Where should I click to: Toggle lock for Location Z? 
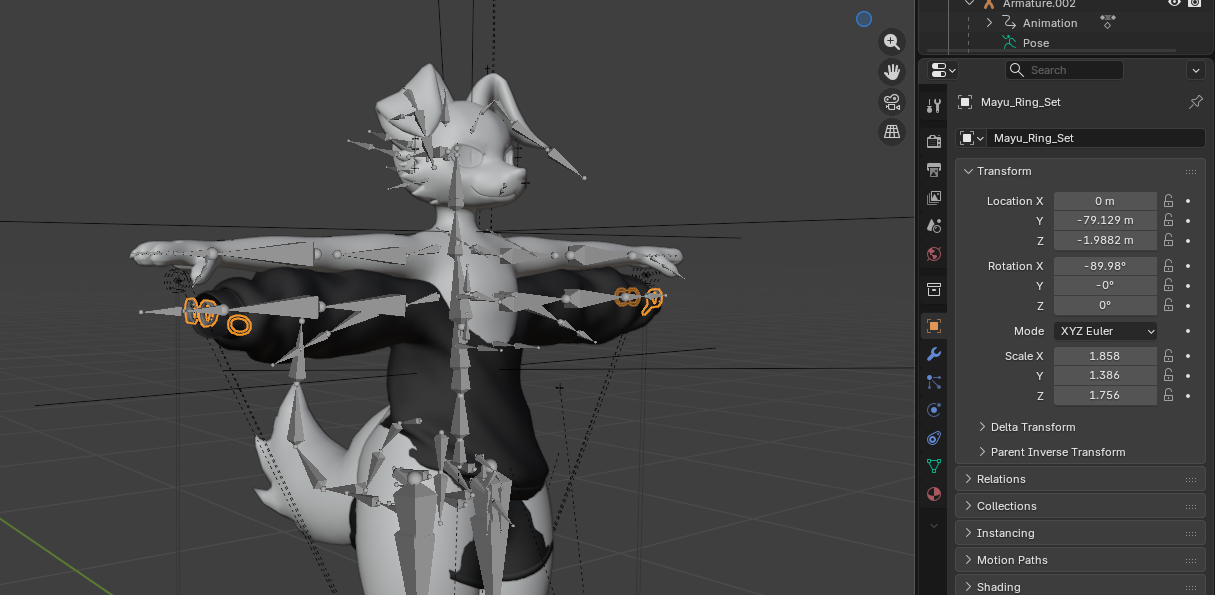[1168, 241]
